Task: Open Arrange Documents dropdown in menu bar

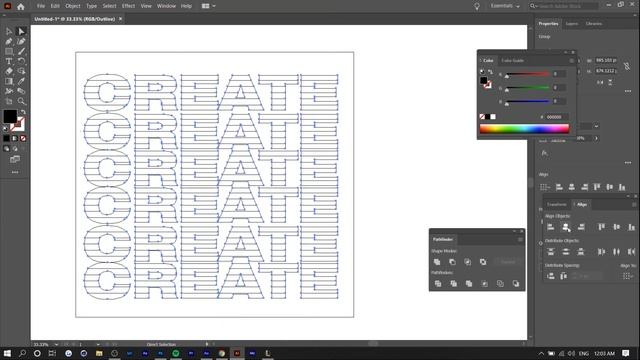Action: pyautogui.click(x=209, y=6)
